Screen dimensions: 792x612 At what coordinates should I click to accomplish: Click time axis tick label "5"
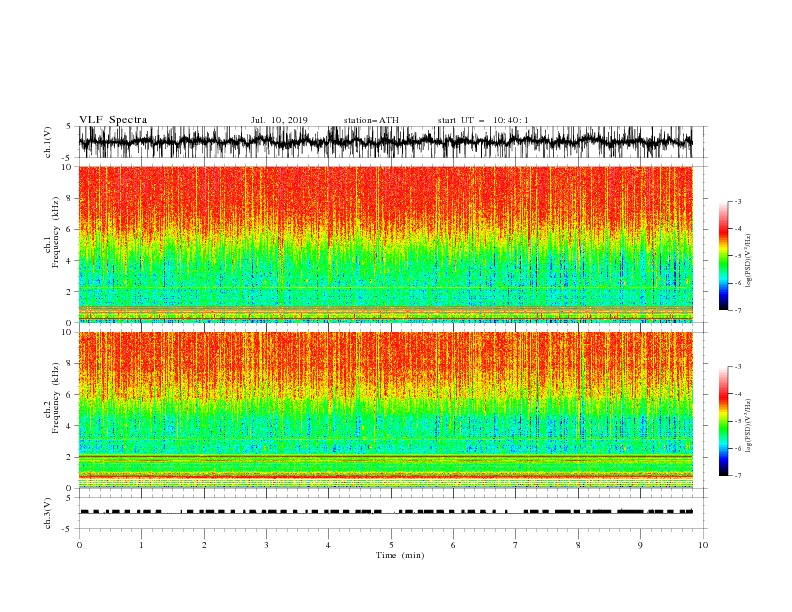pos(391,545)
